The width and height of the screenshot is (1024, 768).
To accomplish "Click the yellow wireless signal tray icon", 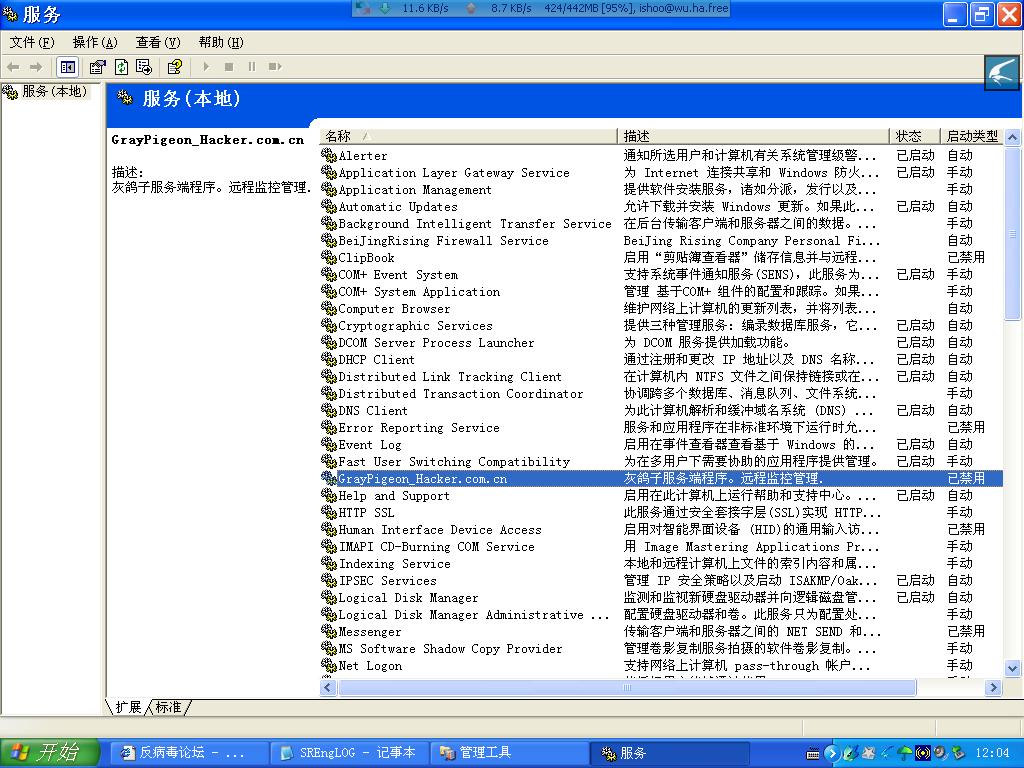I will 923,753.
